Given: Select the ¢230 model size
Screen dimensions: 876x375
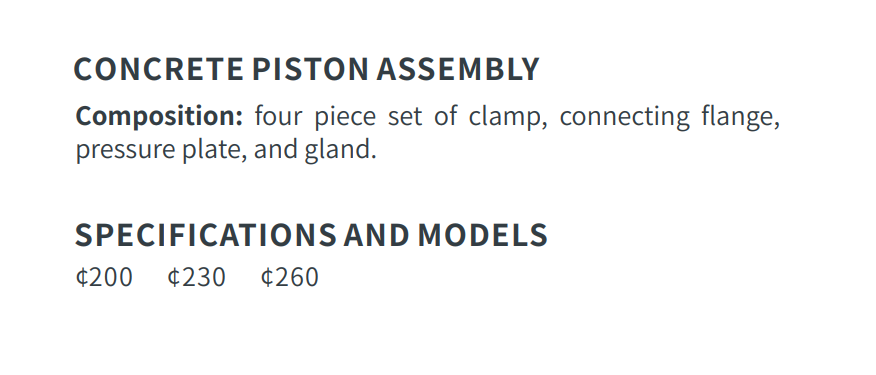Looking at the screenshot, I should [197, 277].
